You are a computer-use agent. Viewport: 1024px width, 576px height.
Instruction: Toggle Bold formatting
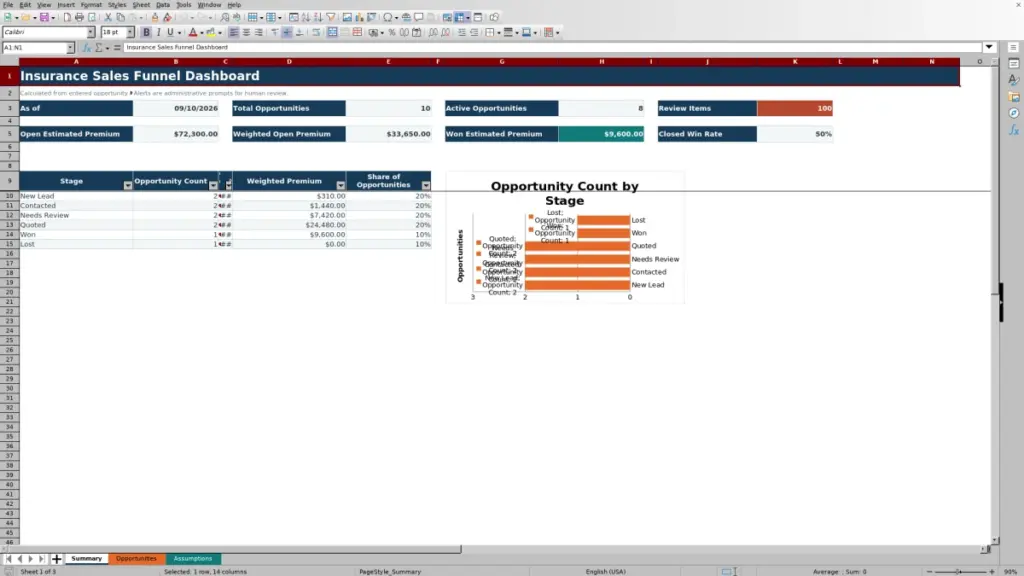[146, 32]
